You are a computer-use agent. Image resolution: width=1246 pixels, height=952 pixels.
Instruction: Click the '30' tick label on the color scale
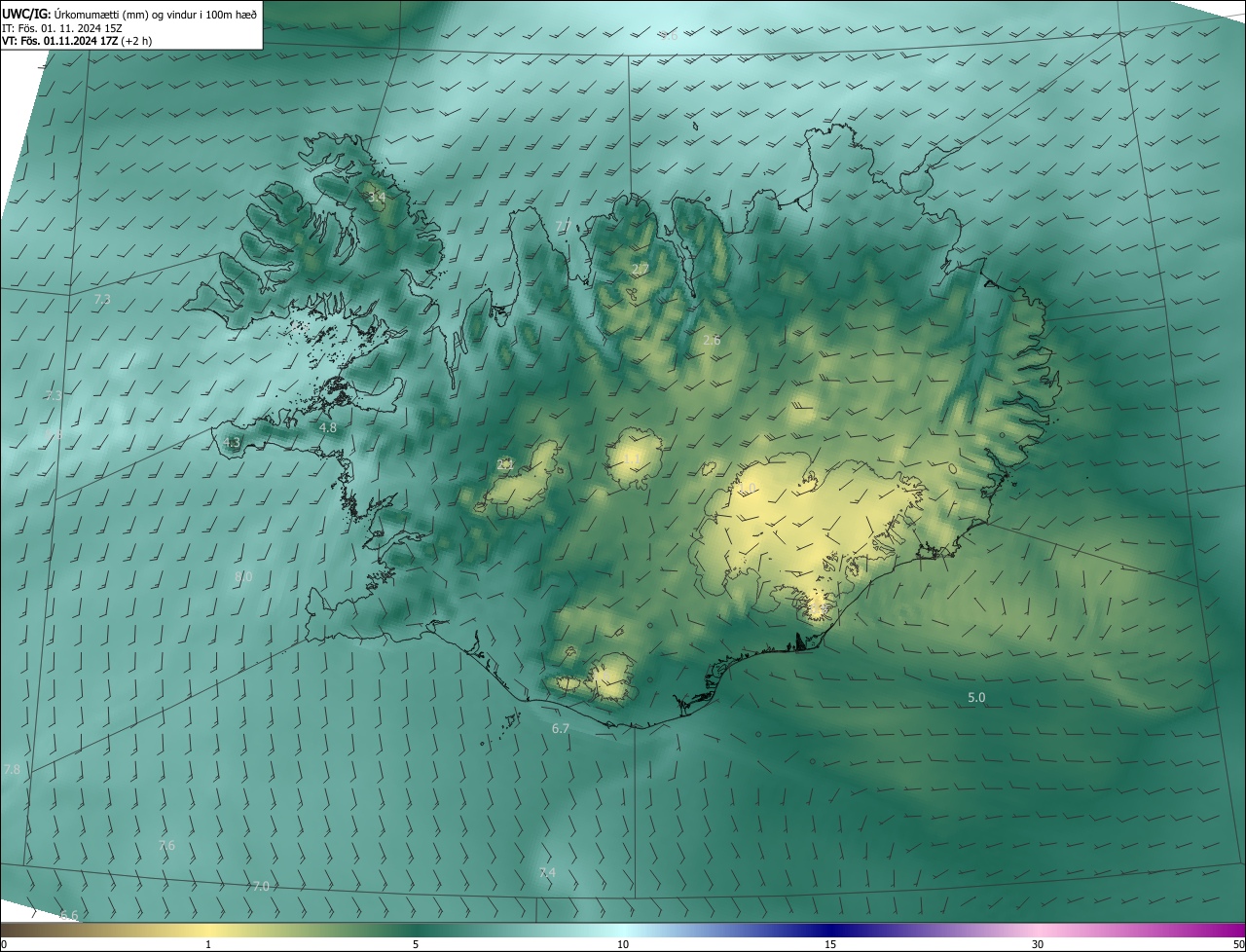point(1038,944)
